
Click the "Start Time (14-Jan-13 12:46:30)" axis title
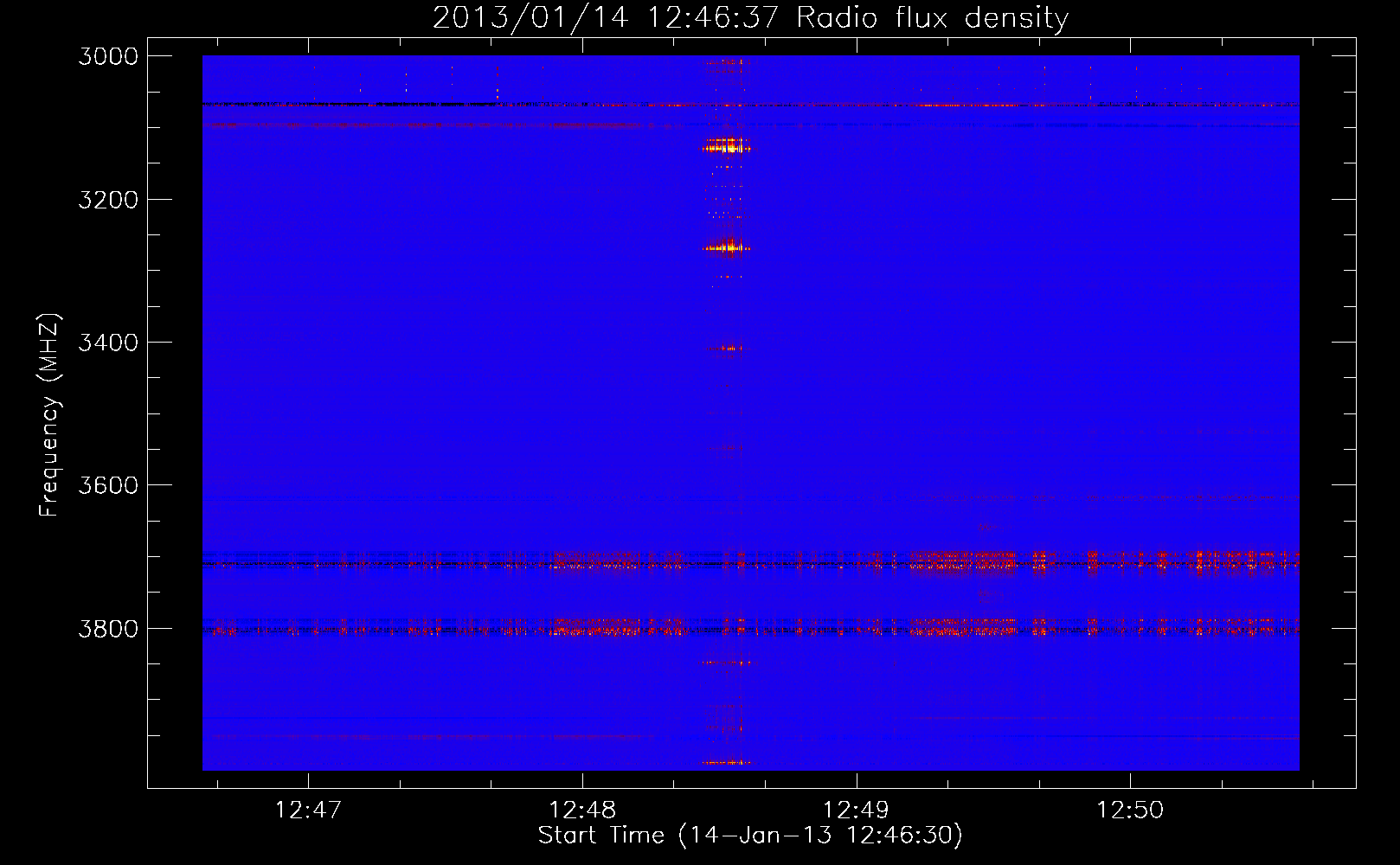(750, 836)
